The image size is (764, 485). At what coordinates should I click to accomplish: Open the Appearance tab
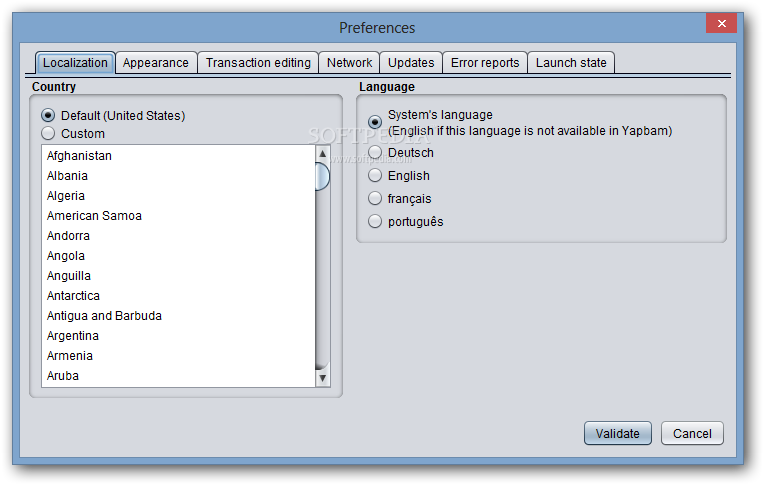pos(156,63)
